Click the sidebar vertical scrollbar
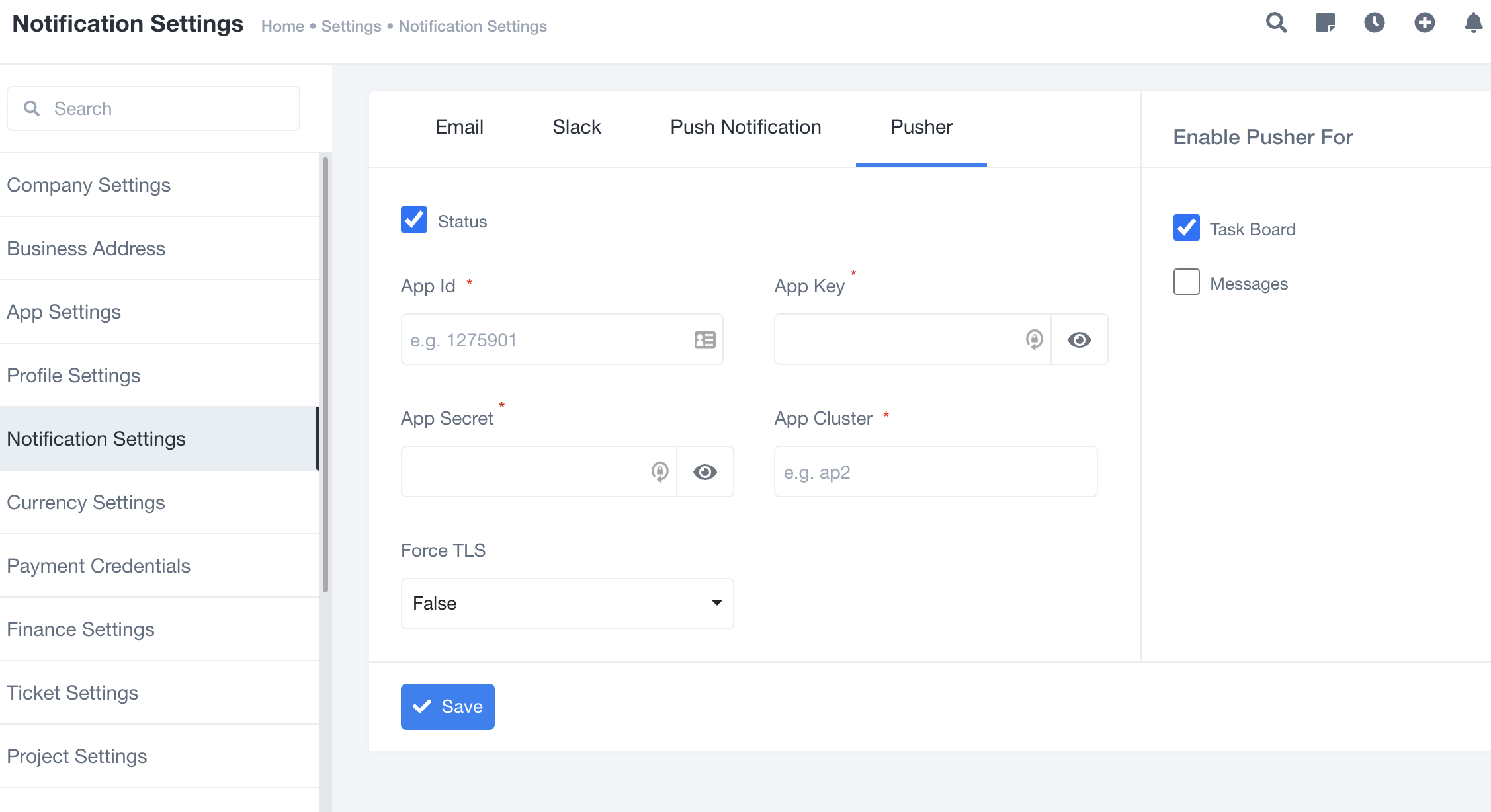Screen dimensions: 1491x812 325,374
